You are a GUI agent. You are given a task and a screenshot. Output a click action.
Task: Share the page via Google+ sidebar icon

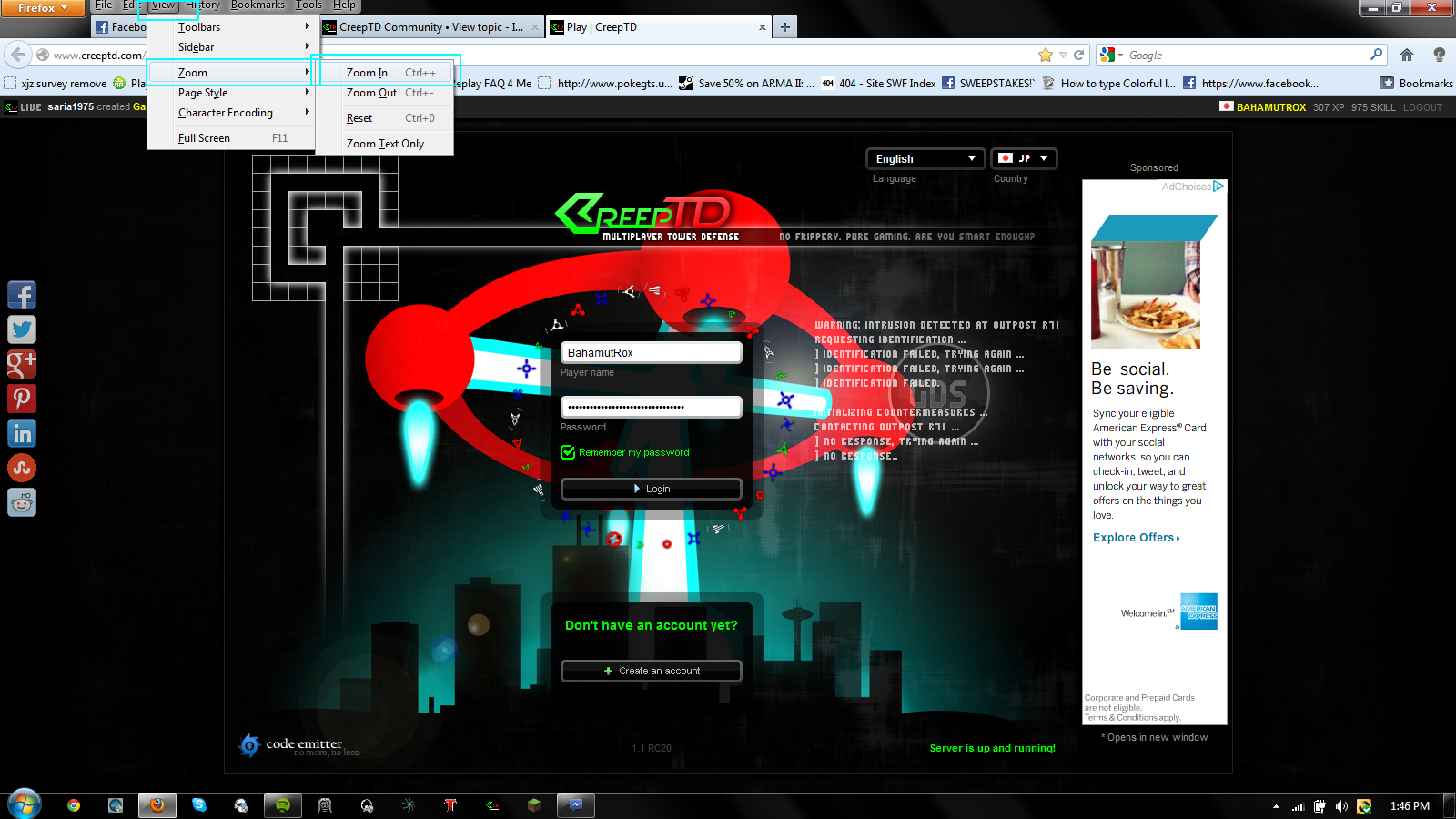22,364
